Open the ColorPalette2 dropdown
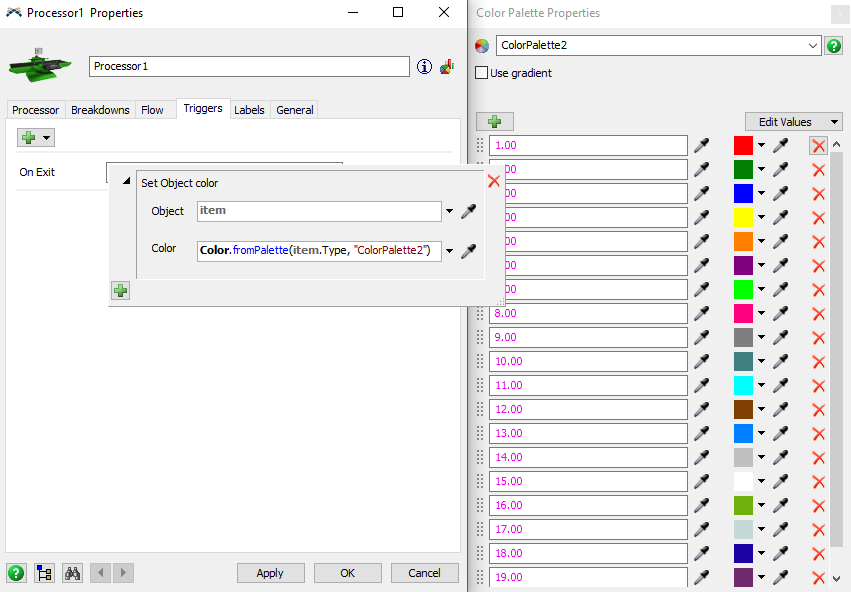This screenshot has width=851, height=592. (x=812, y=46)
